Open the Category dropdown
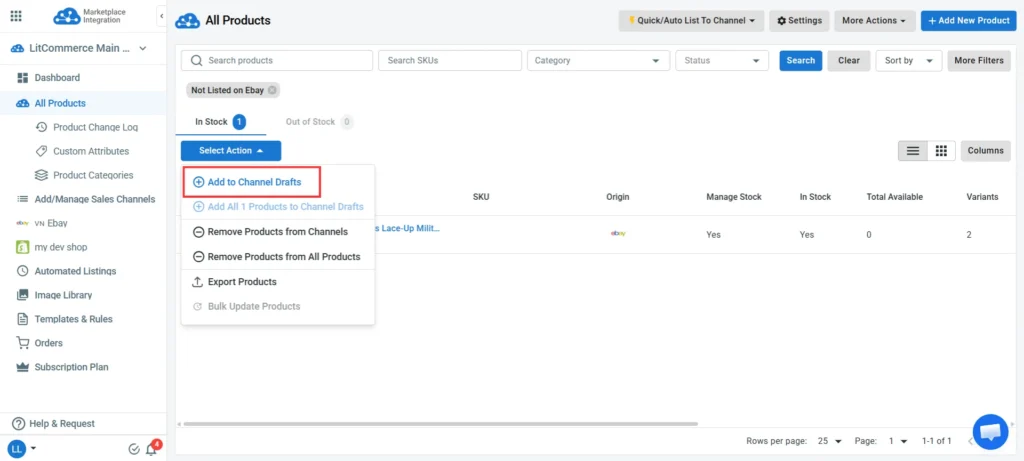Viewport: 1024px width, 461px height. point(598,61)
